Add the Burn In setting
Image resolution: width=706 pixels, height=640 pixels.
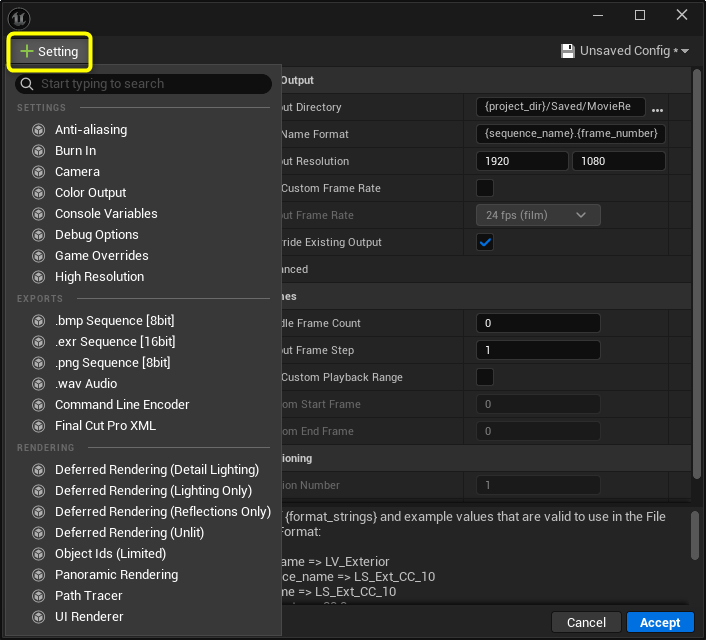(76, 151)
